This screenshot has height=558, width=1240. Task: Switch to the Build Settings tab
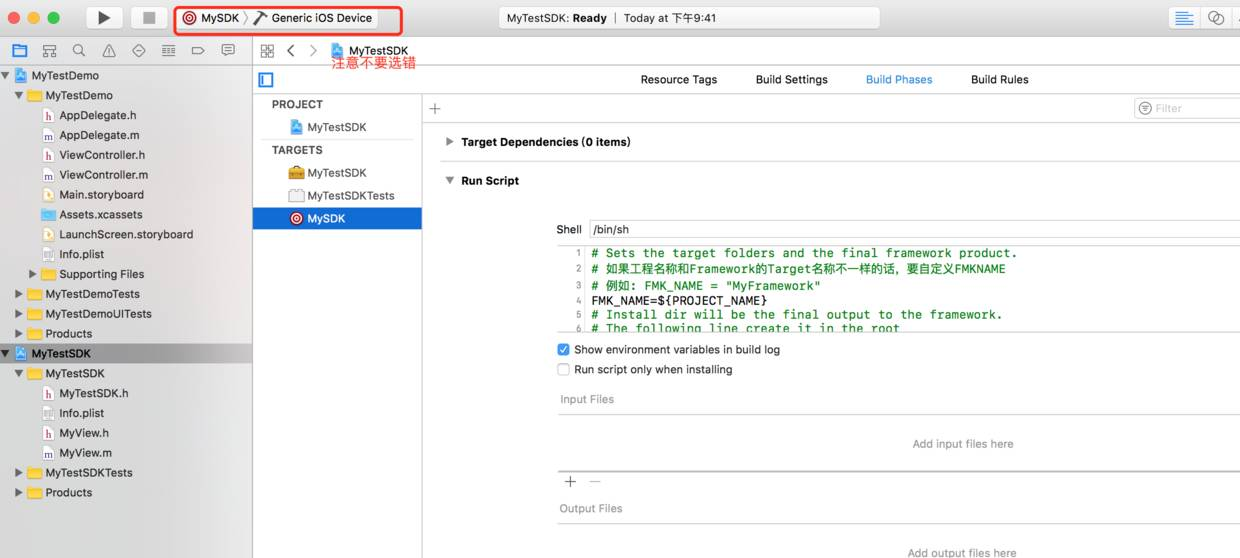click(791, 80)
